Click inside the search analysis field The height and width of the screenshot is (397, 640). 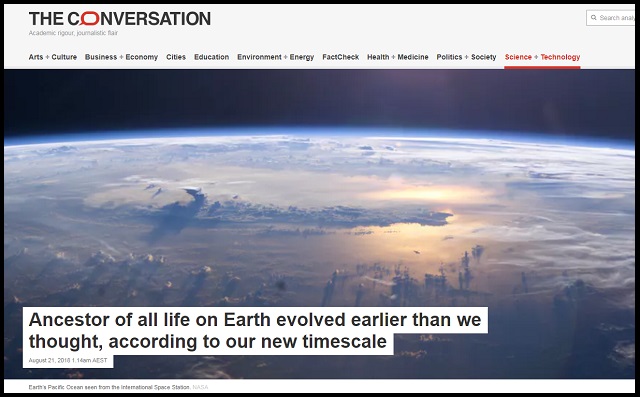(x=611, y=18)
